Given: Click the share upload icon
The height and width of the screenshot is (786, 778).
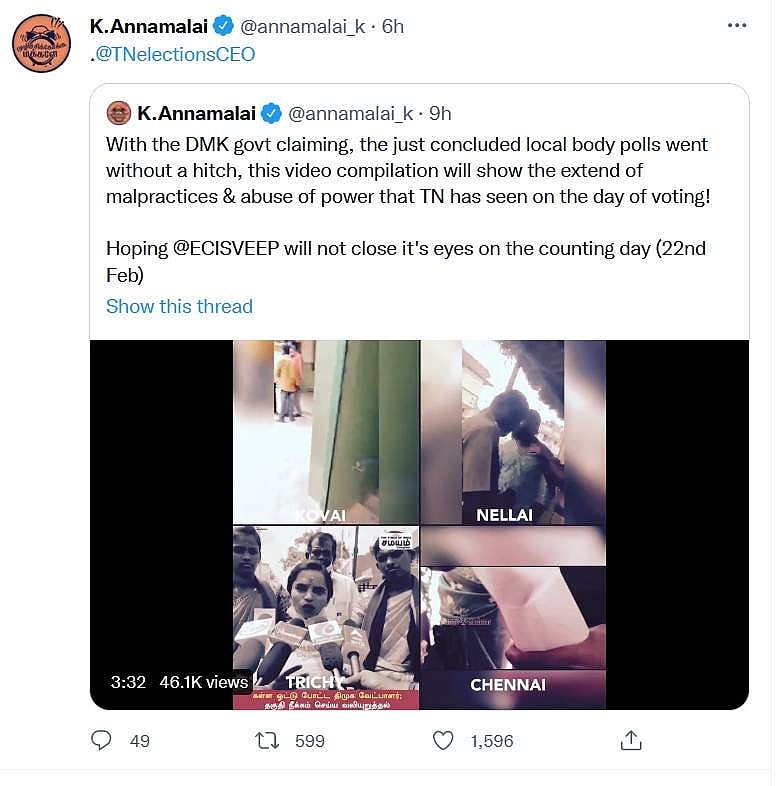Looking at the screenshot, I should coord(631,740).
